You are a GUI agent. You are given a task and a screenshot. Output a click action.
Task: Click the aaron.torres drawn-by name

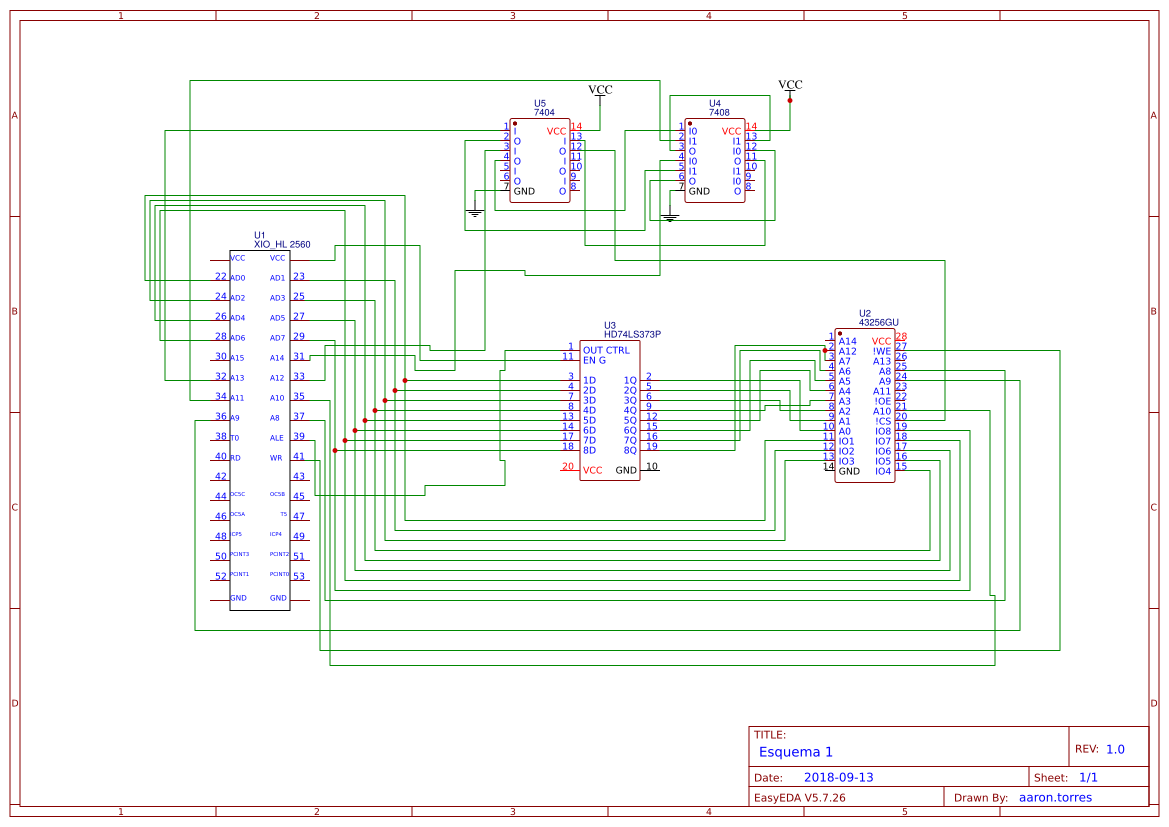point(1058,797)
